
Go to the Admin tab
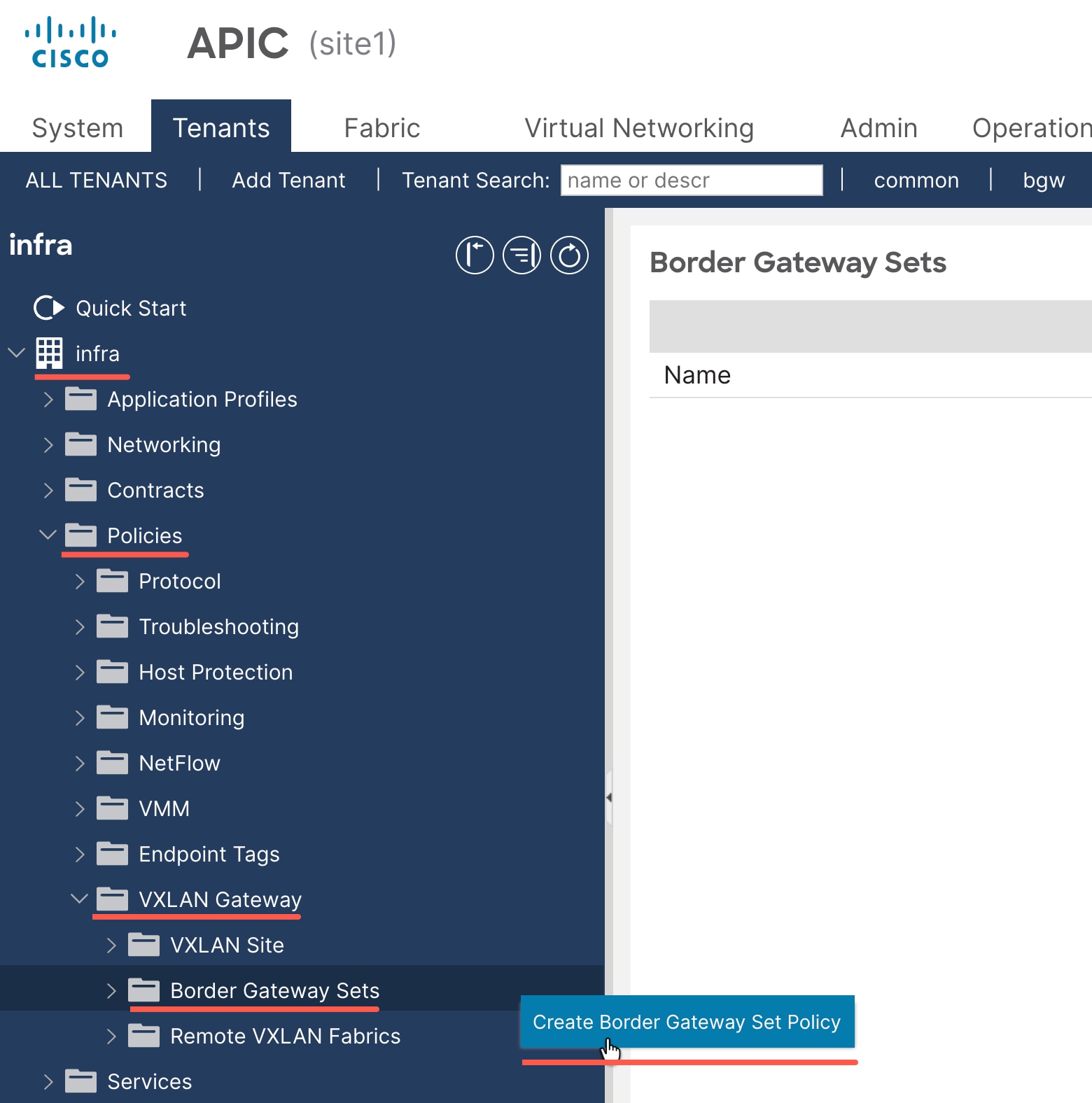pos(878,128)
